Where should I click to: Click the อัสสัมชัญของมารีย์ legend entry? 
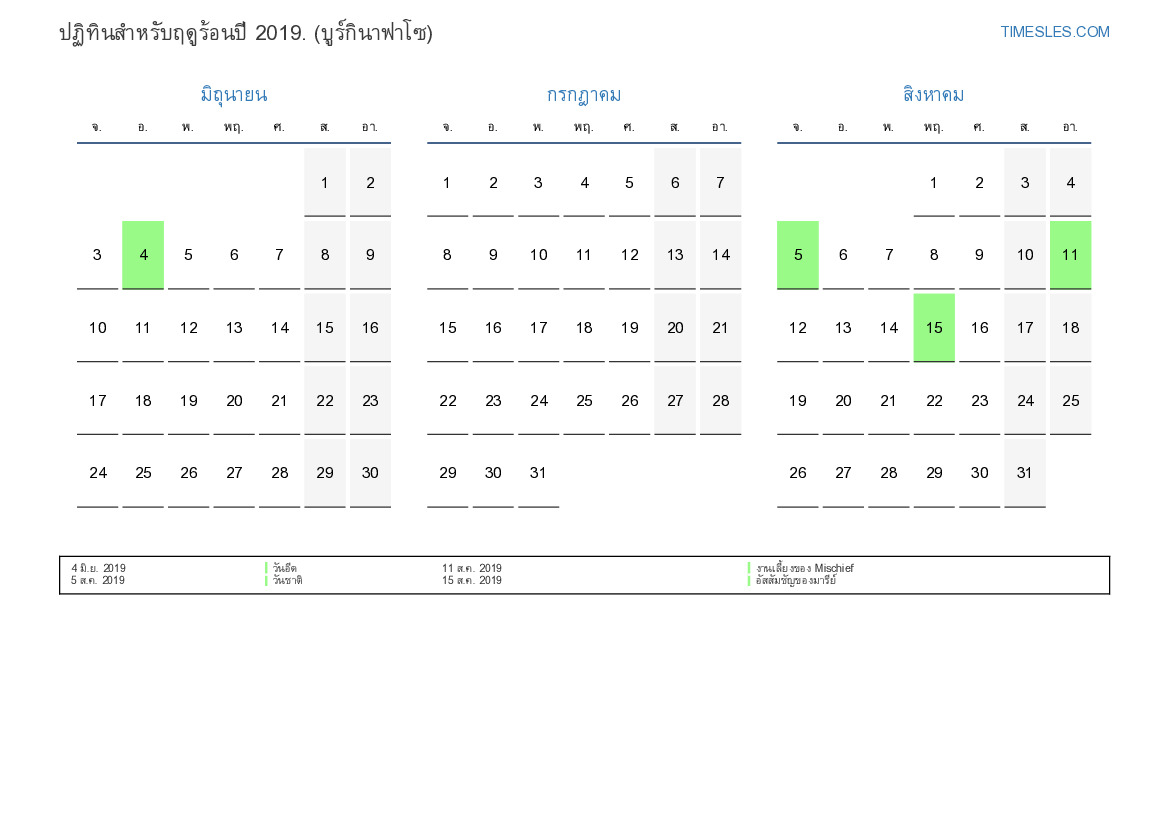click(796, 580)
